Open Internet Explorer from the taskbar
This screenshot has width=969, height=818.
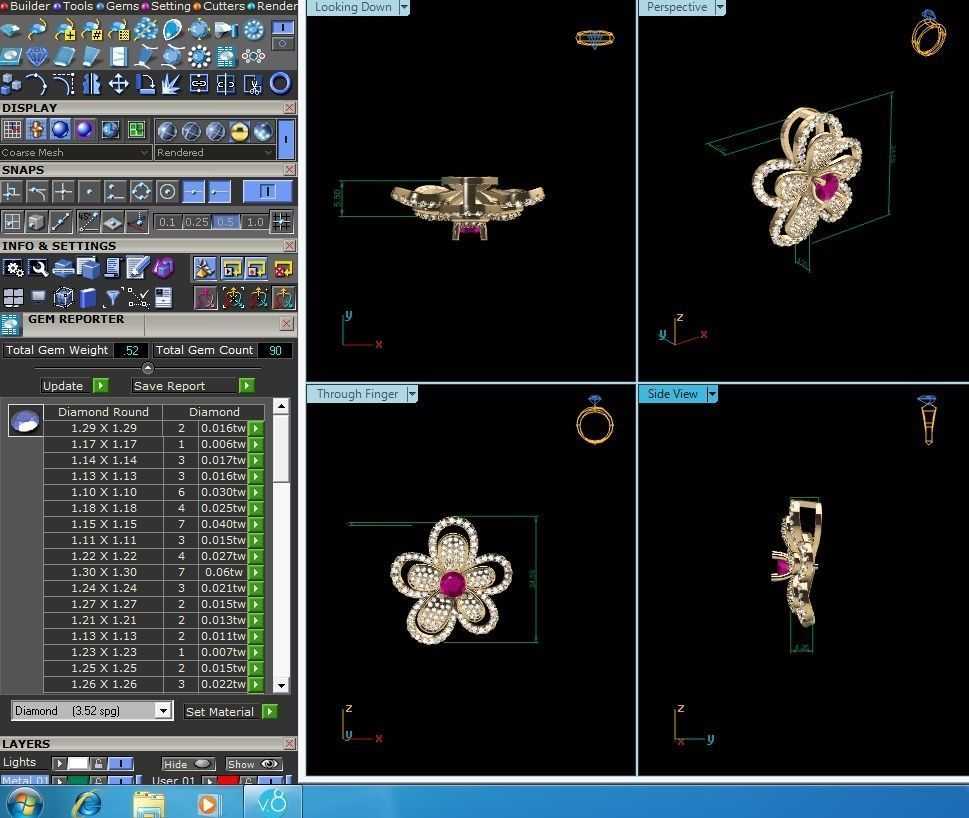point(87,804)
